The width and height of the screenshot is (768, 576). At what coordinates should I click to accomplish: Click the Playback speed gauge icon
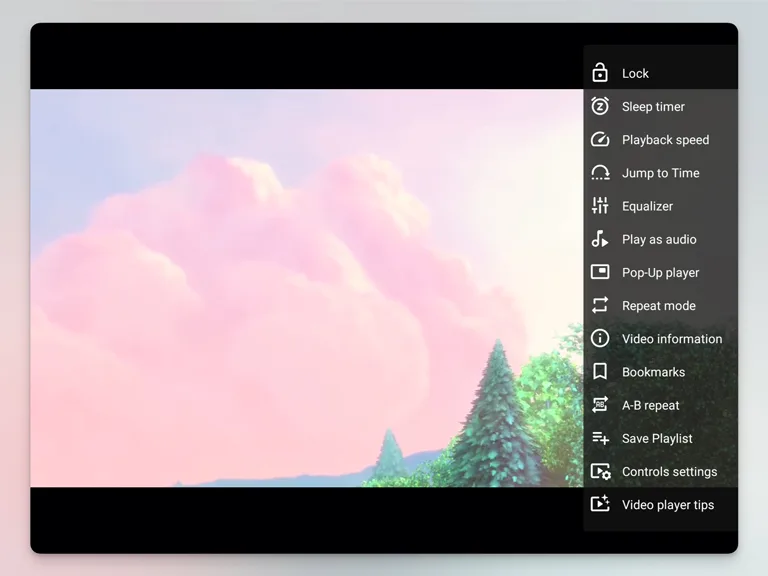(600, 140)
